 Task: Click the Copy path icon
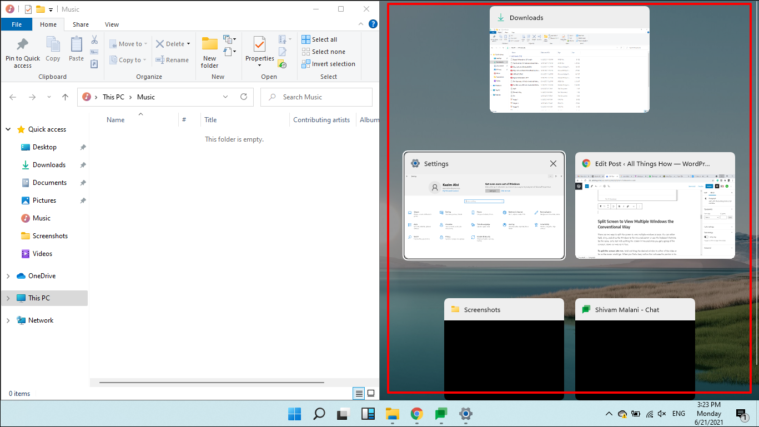click(94, 52)
